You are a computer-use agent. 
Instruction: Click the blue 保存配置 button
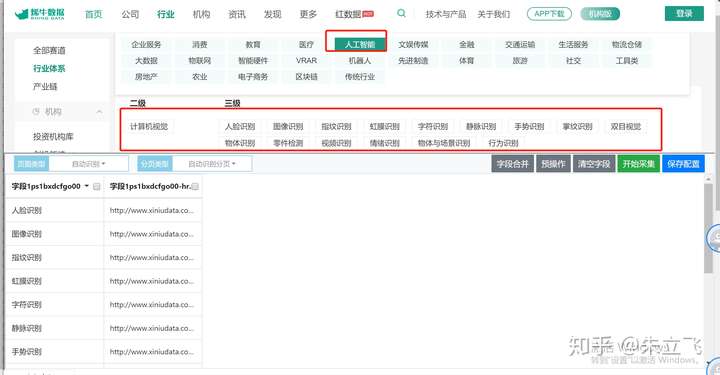(683, 164)
